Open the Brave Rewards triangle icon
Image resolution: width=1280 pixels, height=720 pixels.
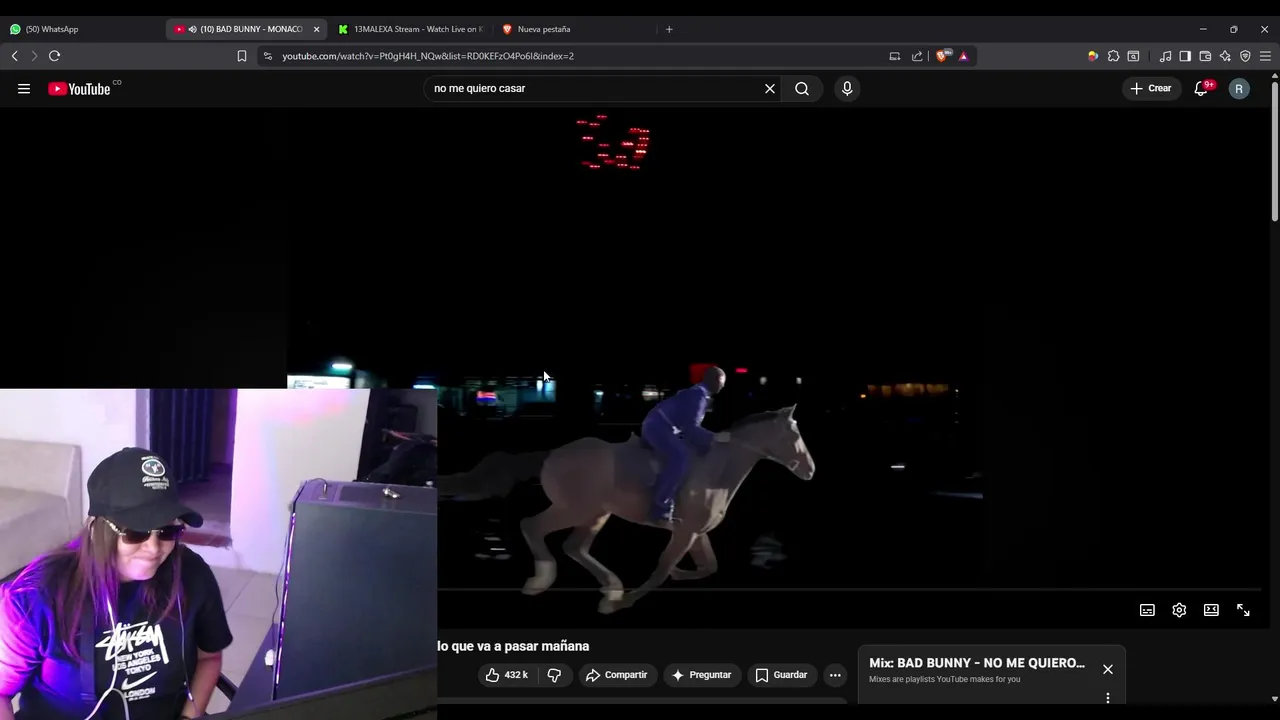[964, 56]
